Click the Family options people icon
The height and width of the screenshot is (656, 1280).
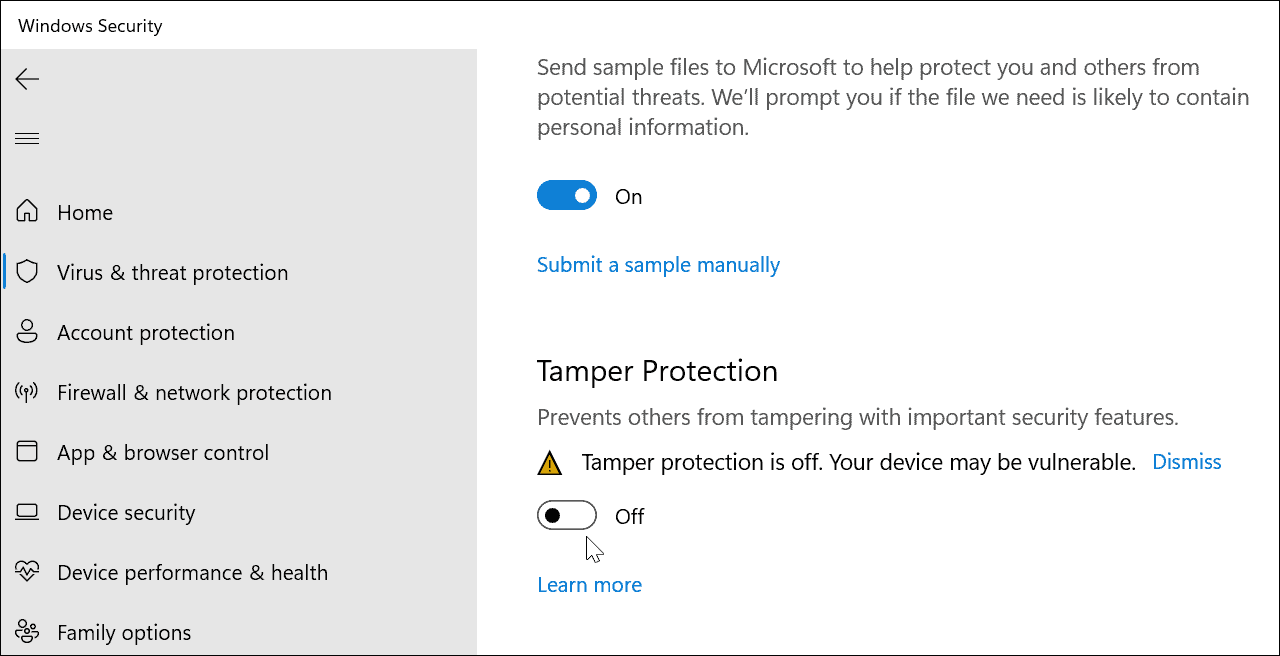pyautogui.click(x=26, y=632)
